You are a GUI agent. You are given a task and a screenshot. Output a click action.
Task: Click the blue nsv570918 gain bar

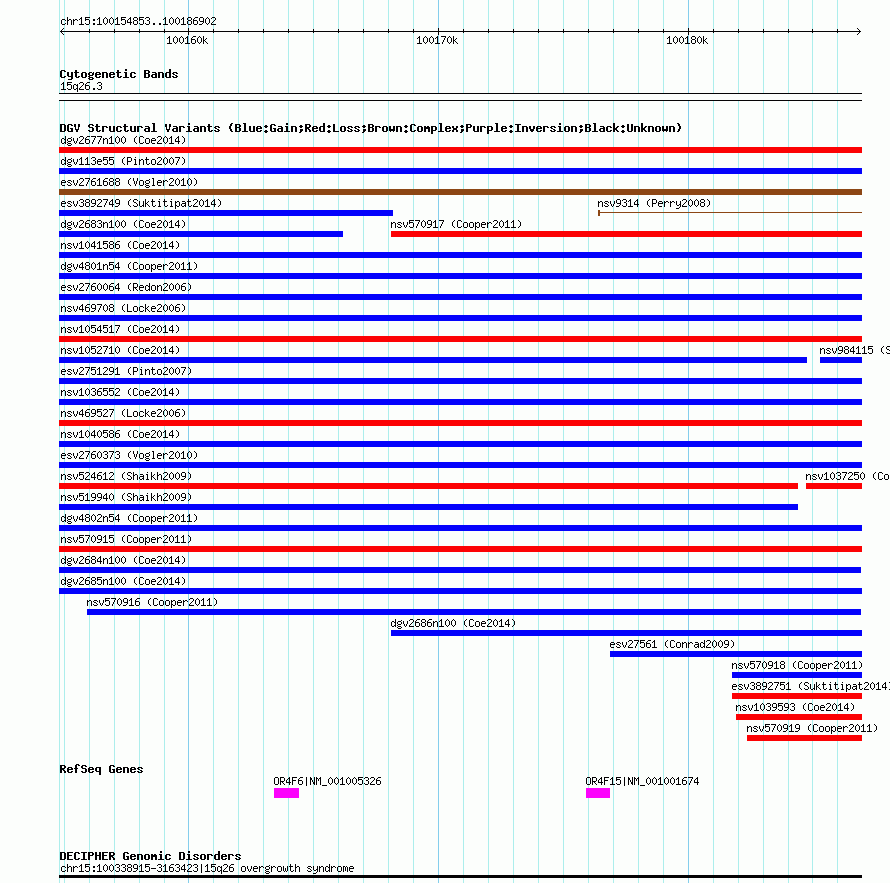[797, 675]
